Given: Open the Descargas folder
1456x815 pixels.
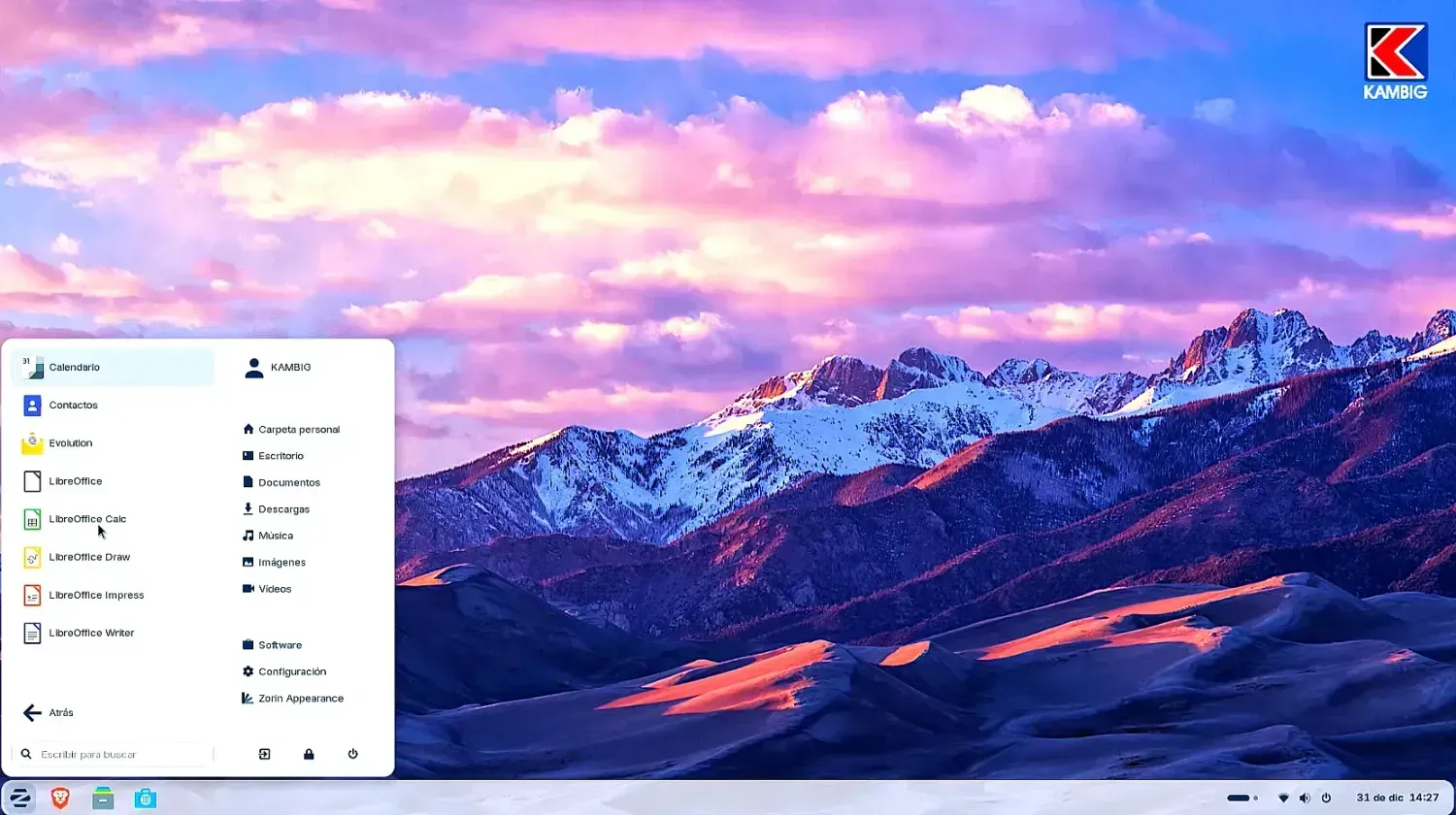Looking at the screenshot, I should (283, 508).
